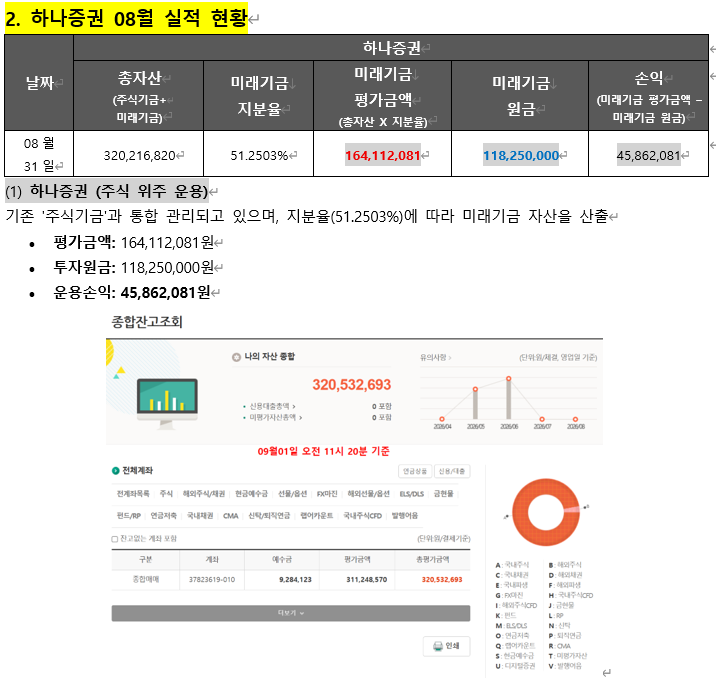This screenshot has height=679, width=716.
Task: Click the bullet 투자원금: 118,250,000원
Action: (x=133, y=267)
